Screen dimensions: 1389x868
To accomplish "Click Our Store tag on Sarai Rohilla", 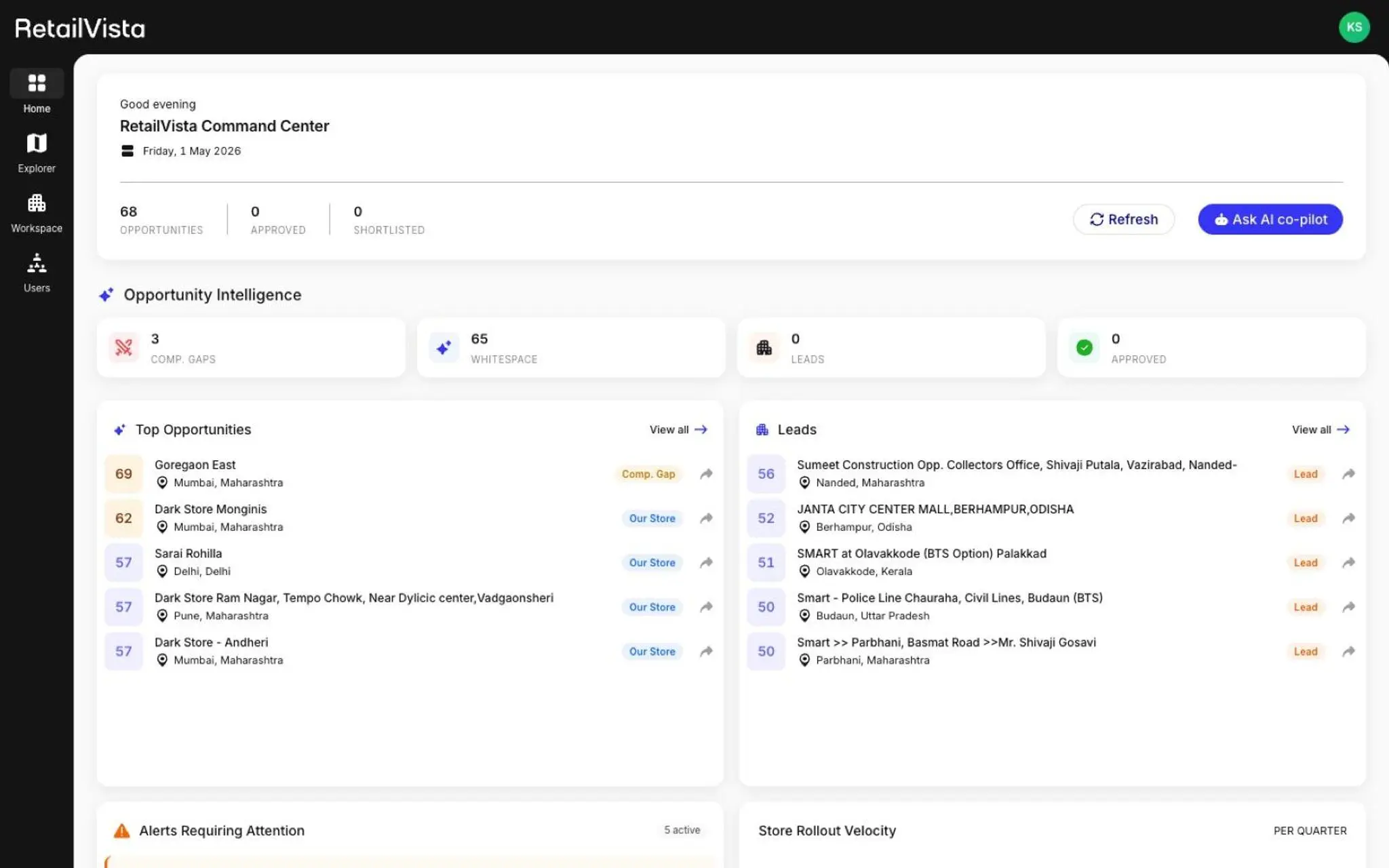I will coord(652,562).
